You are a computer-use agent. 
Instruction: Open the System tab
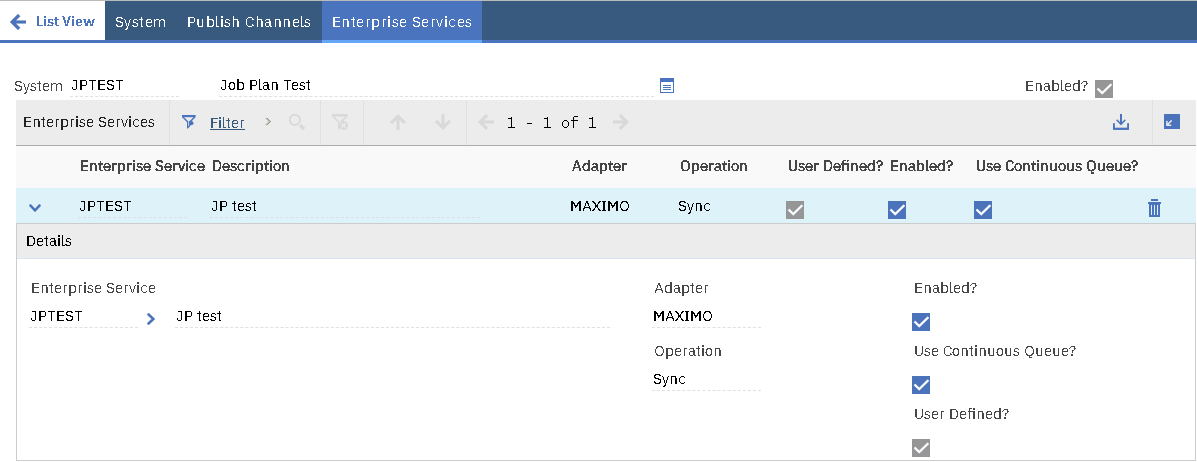click(x=140, y=21)
